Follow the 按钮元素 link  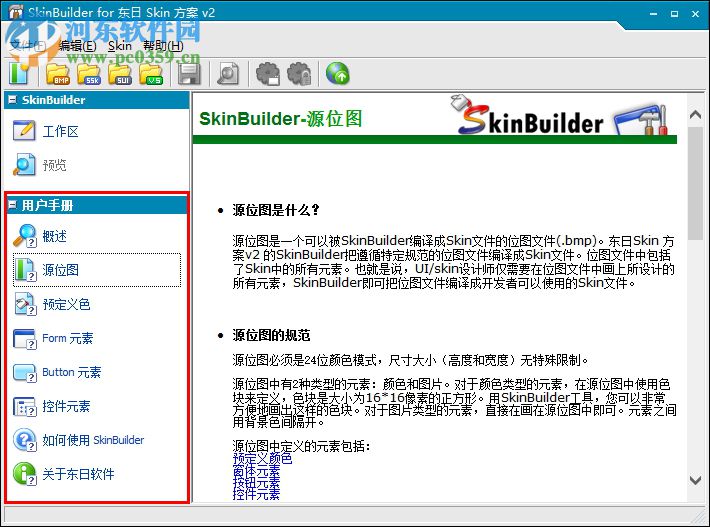click(x=256, y=482)
